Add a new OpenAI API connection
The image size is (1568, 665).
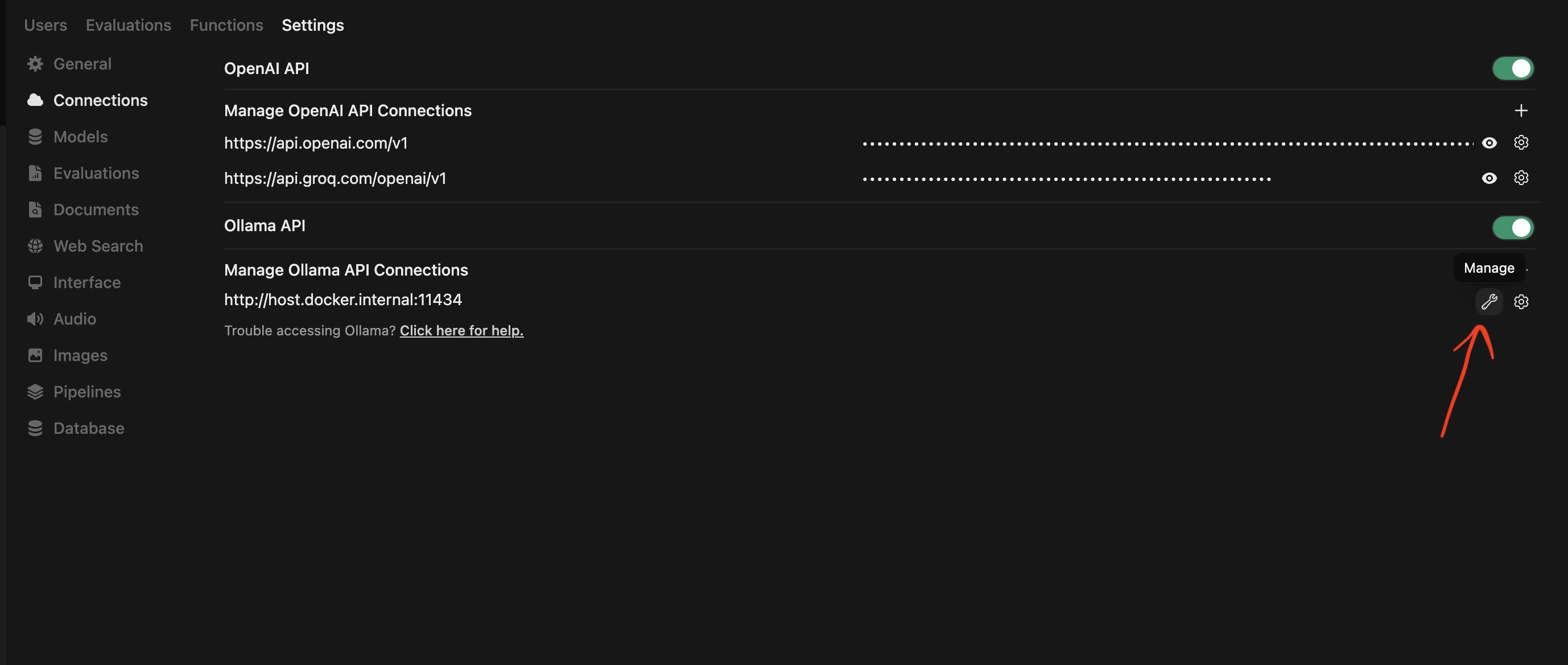1521,110
